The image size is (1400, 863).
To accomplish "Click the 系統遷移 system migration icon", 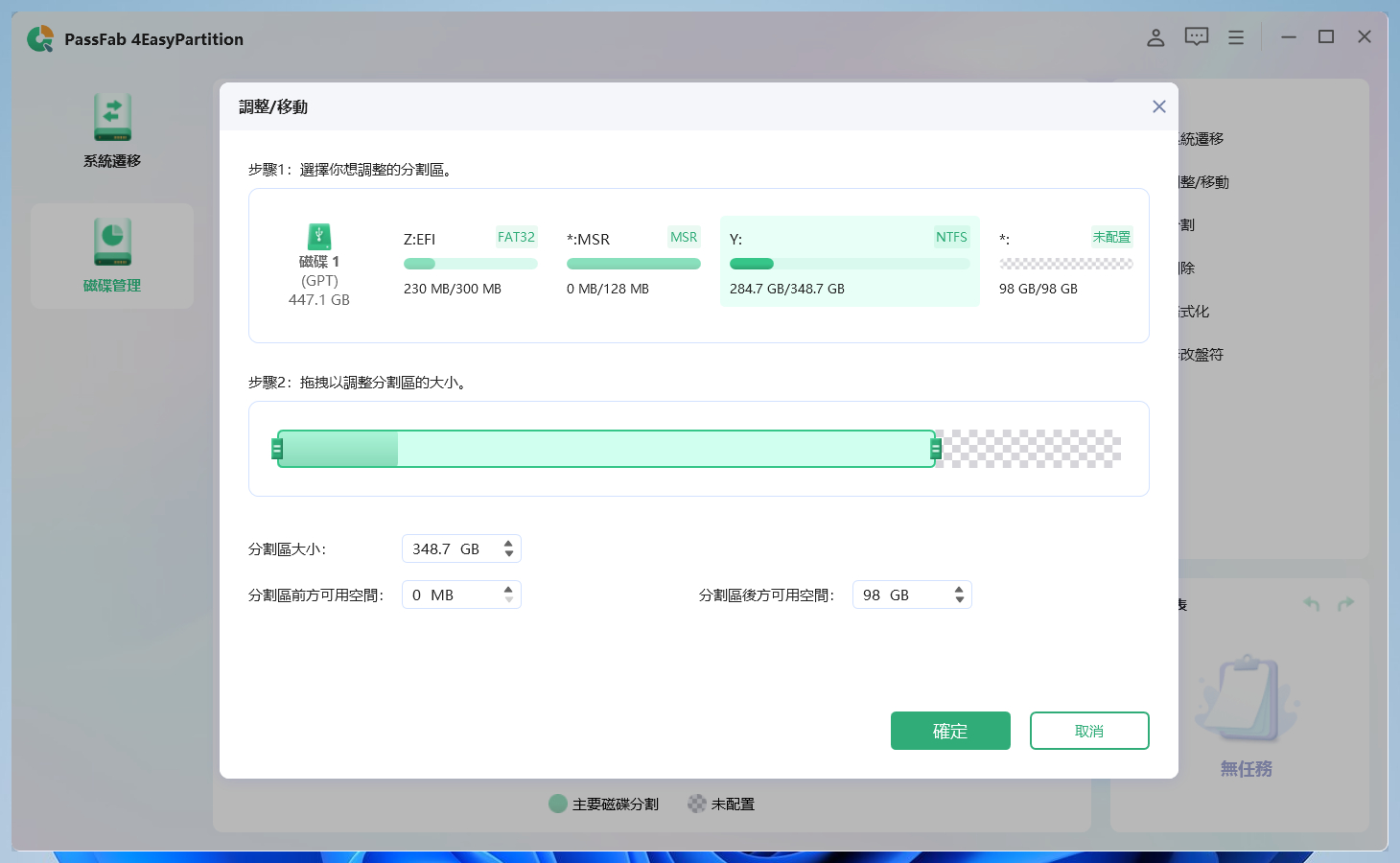I will [112, 119].
